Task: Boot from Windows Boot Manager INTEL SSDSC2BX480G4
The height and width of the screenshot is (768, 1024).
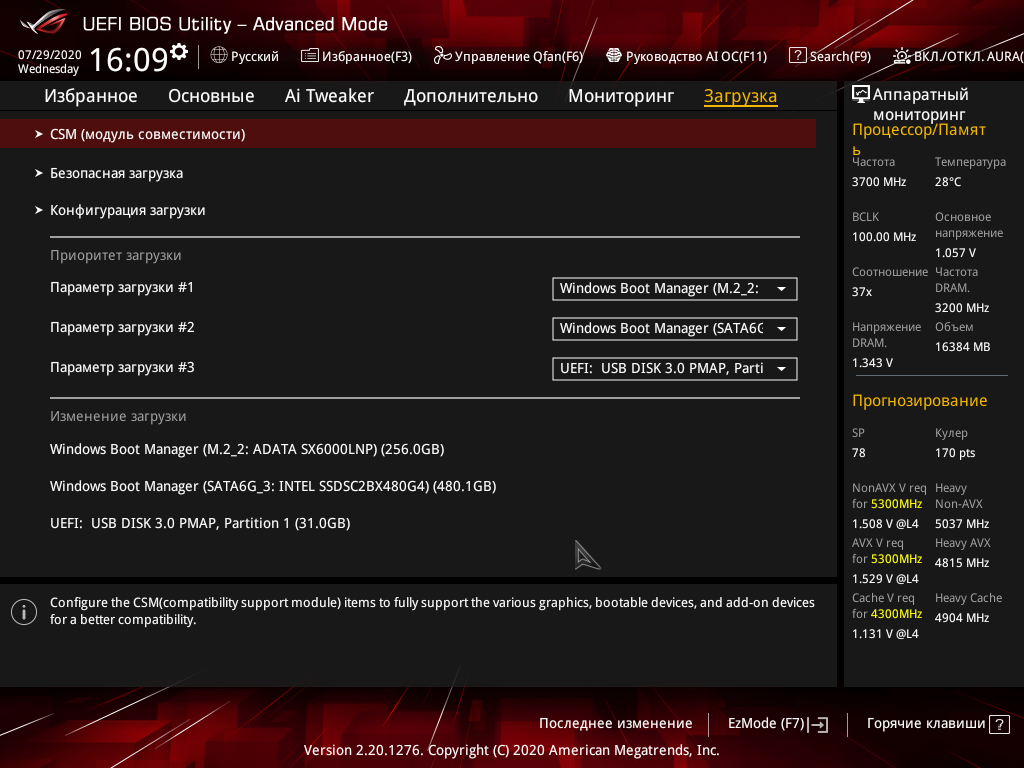Action: pyautogui.click(x=273, y=487)
